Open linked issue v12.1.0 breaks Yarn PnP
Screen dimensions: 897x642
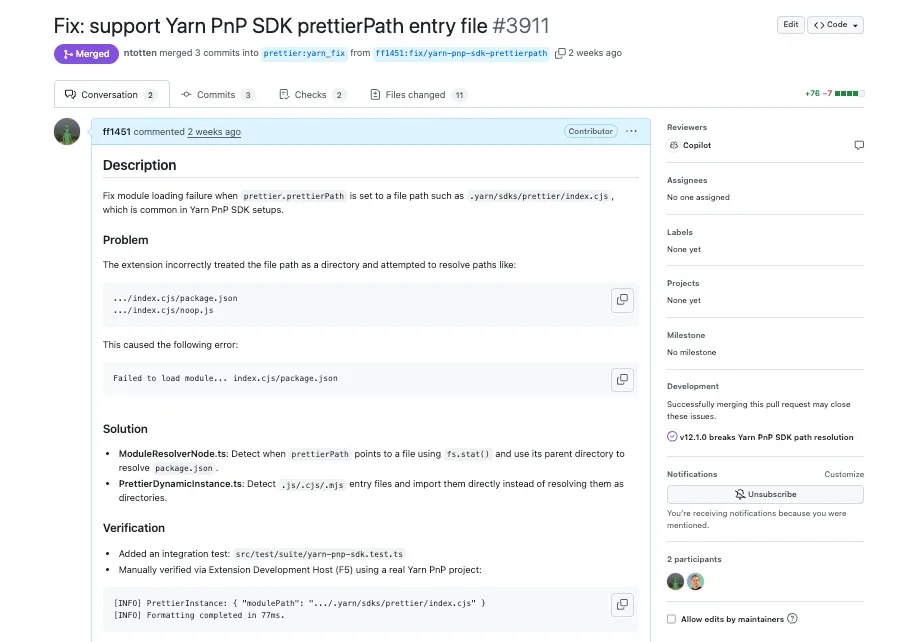[x=766, y=437]
